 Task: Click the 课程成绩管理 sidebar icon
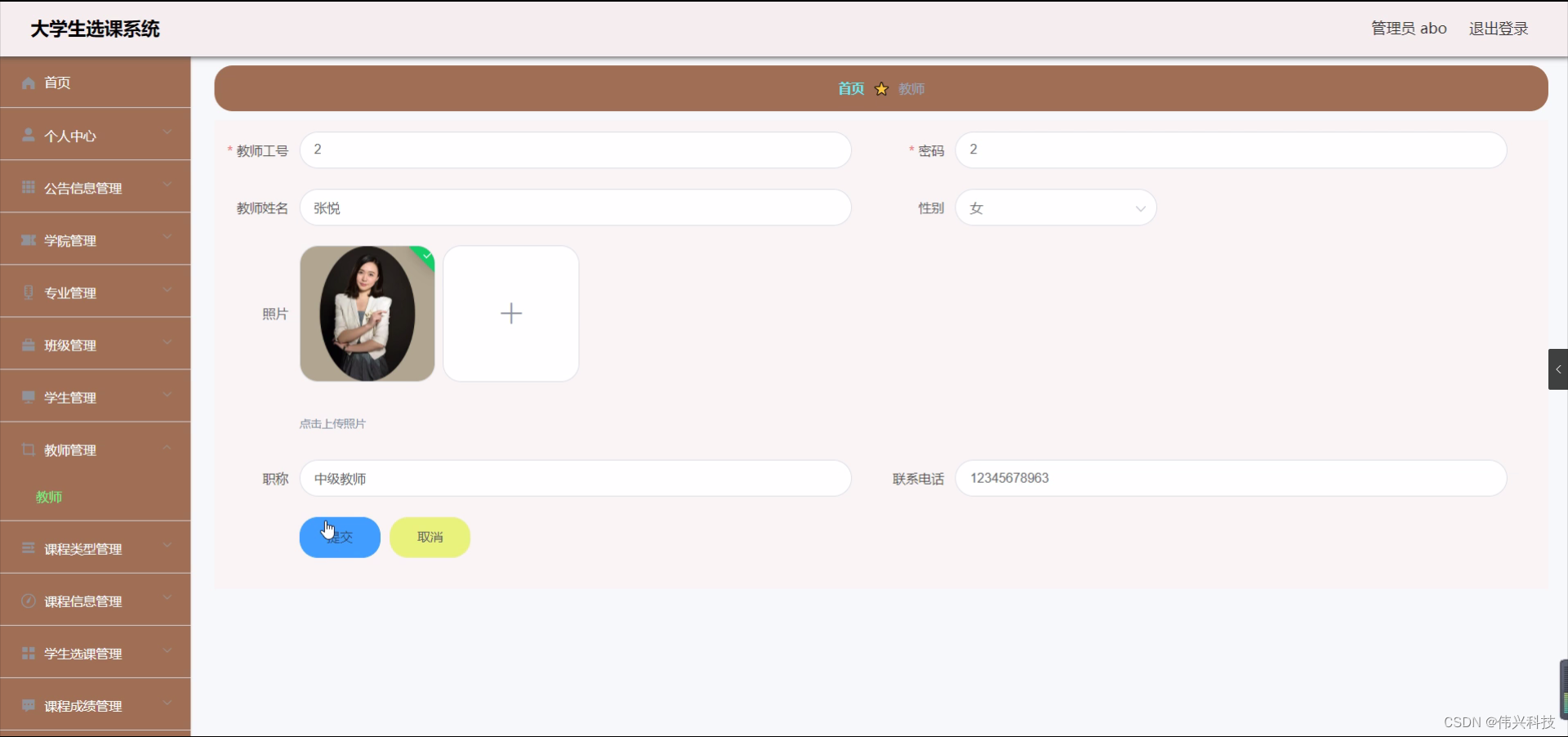pyautogui.click(x=27, y=705)
